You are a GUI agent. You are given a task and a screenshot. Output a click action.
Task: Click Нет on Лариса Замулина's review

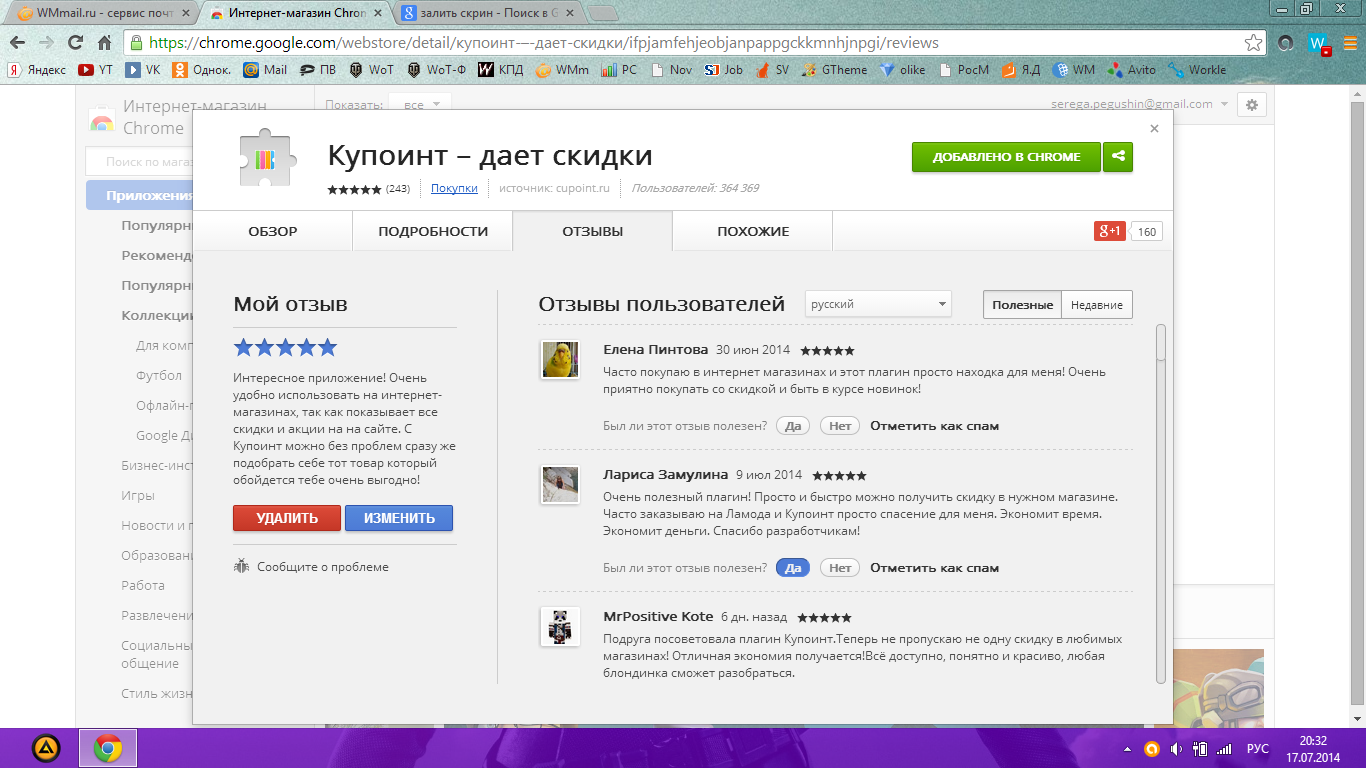840,568
